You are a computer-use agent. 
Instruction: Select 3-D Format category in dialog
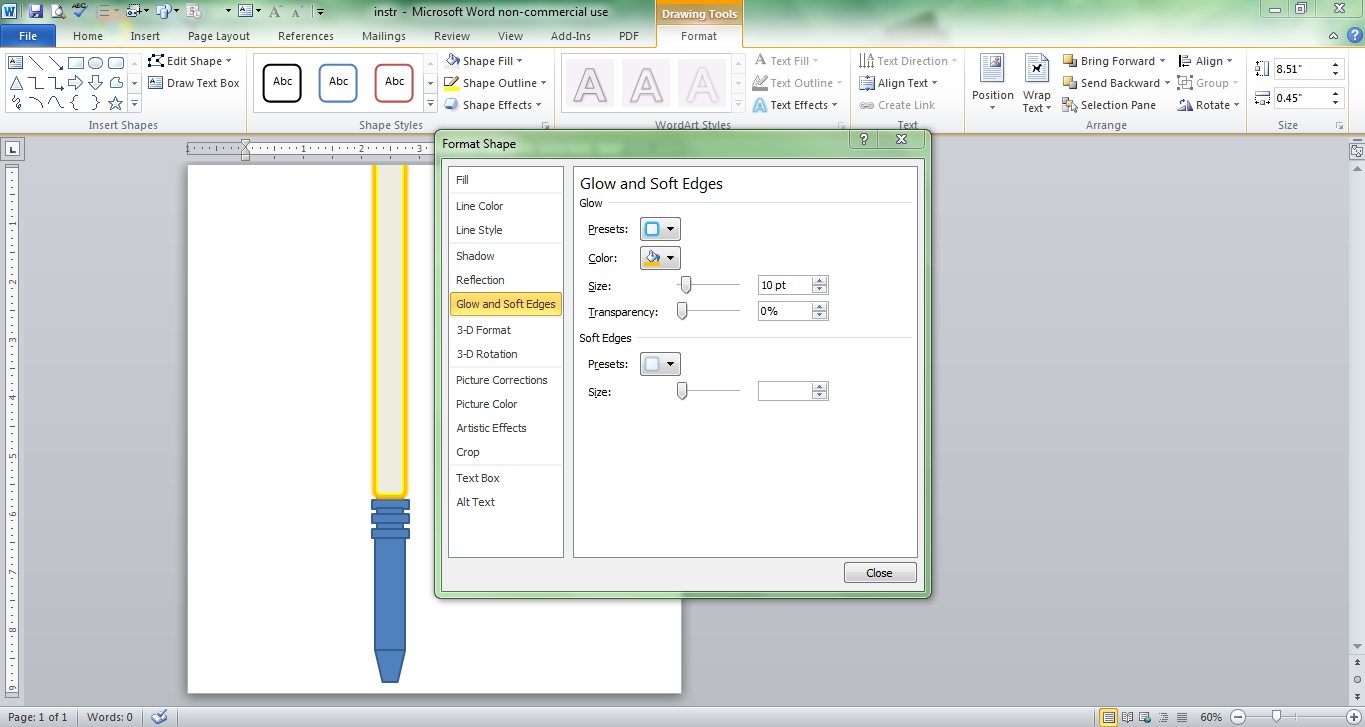click(506, 330)
